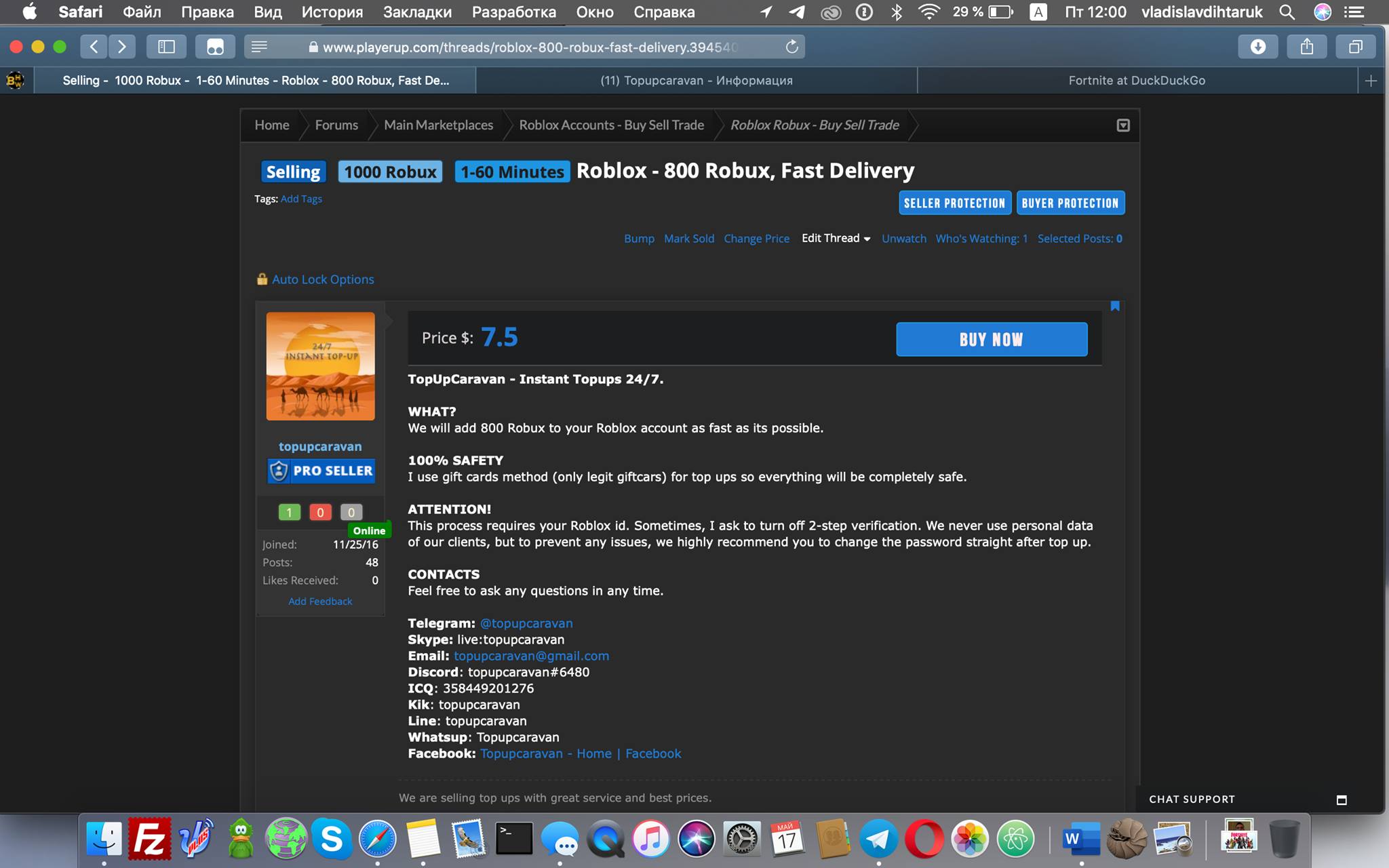Open FileZilla from the dock

tap(150, 839)
